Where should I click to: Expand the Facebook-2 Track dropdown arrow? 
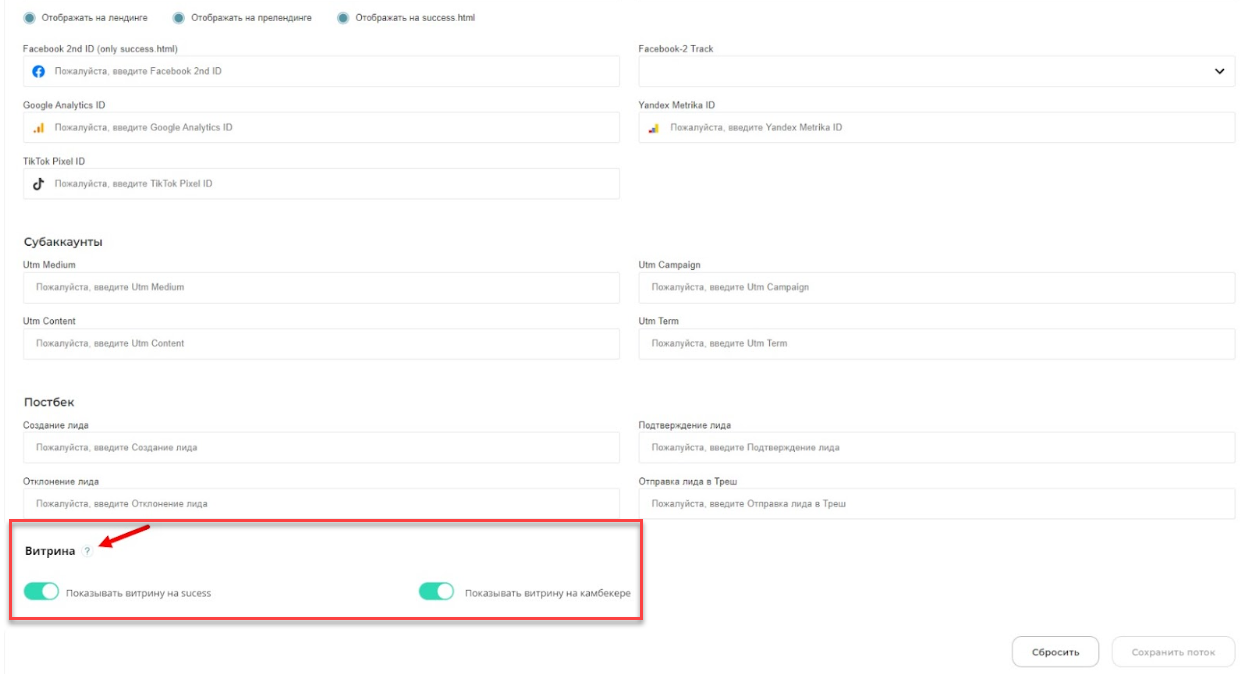click(x=1219, y=72)
